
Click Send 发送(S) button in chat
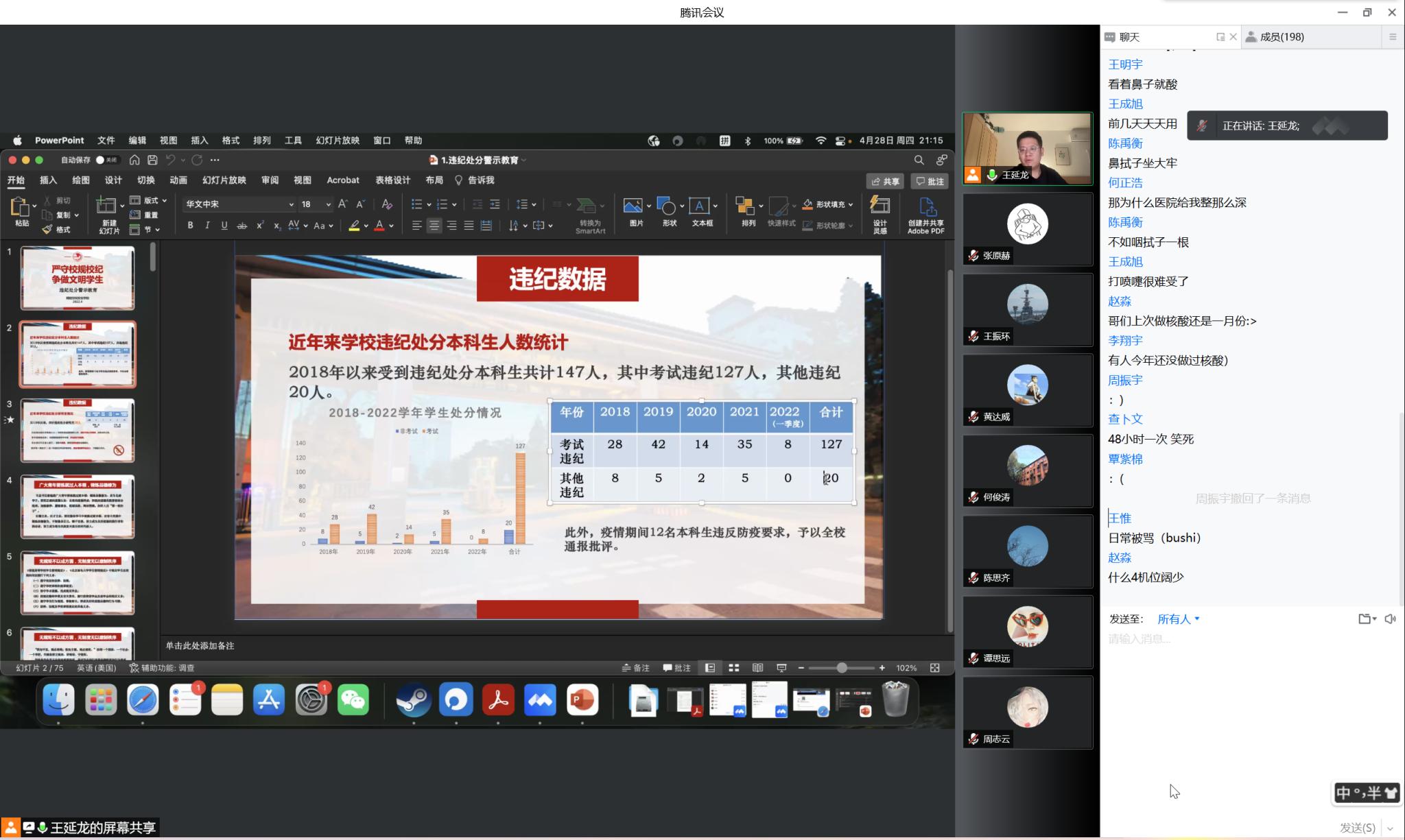coord(1357,828)
